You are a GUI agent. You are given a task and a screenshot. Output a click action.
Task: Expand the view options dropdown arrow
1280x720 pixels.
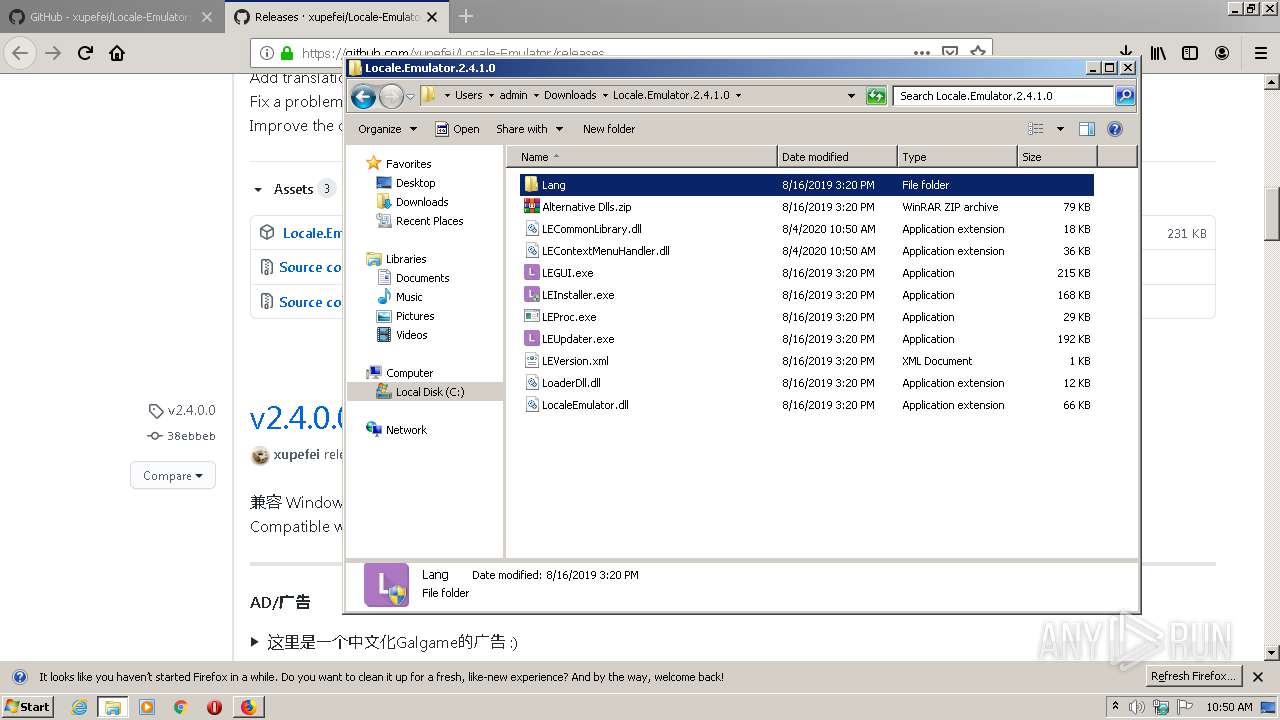point(1060,129)
